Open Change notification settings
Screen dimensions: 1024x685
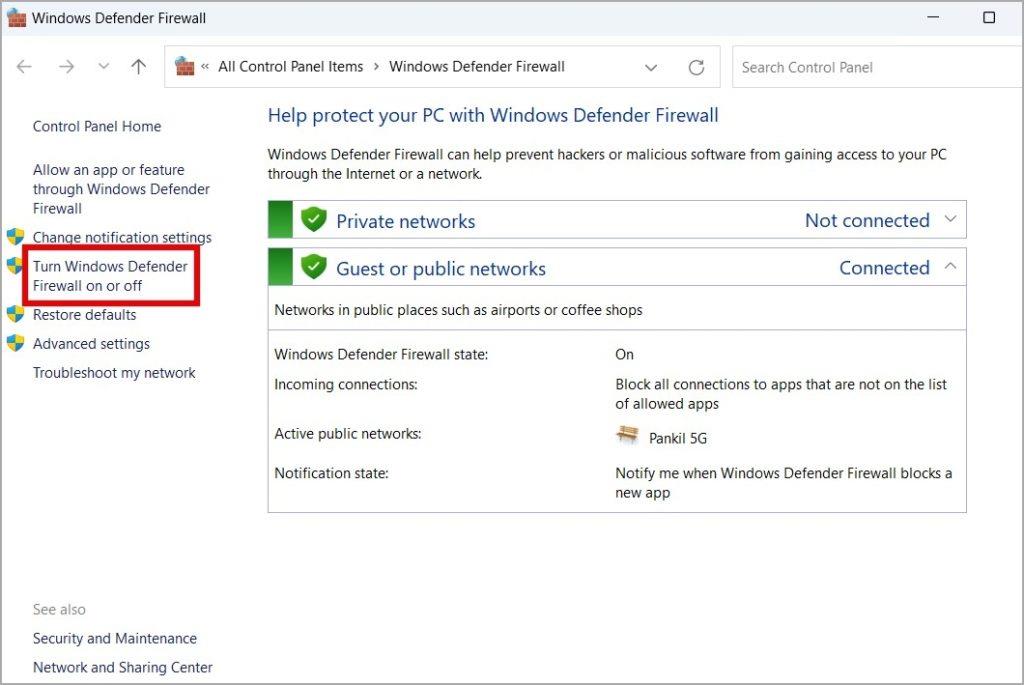pos(122,237)
